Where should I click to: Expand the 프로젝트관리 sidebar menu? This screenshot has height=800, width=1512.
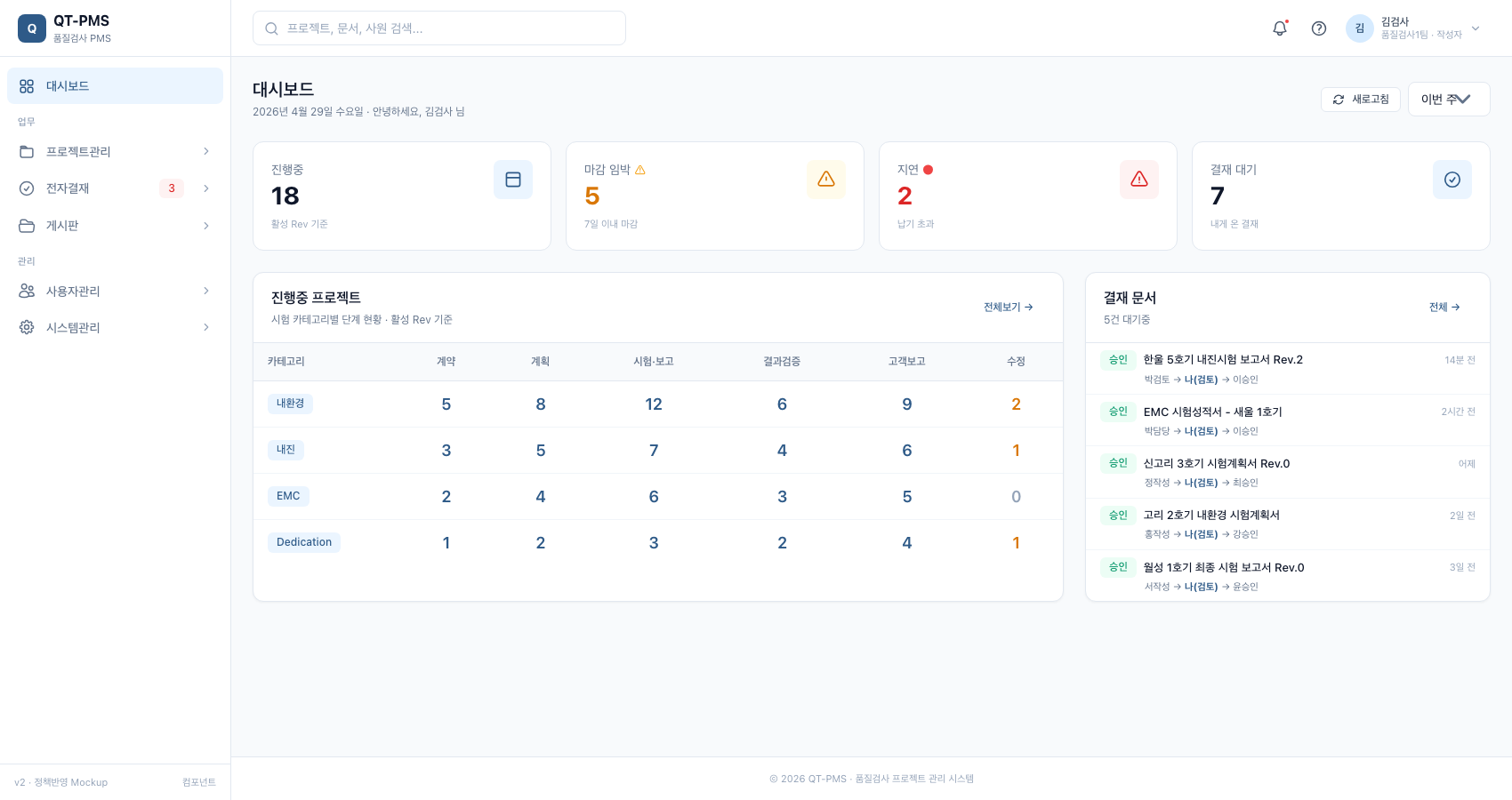[x=116, y=152]
